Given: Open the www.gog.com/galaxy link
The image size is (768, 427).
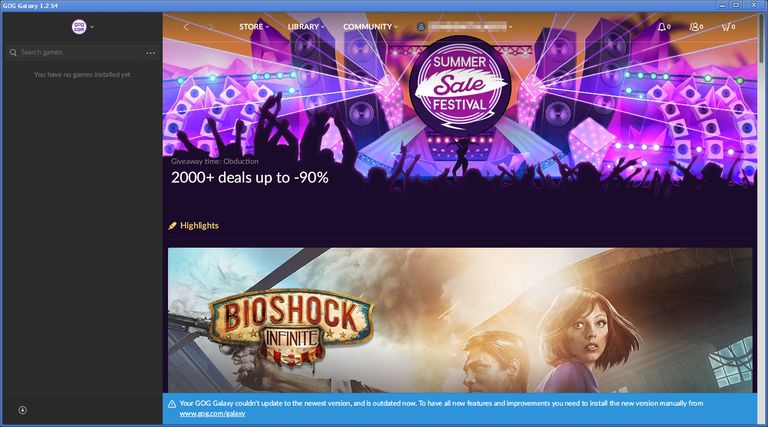Looking at the screenshot, I should (212, 413).
